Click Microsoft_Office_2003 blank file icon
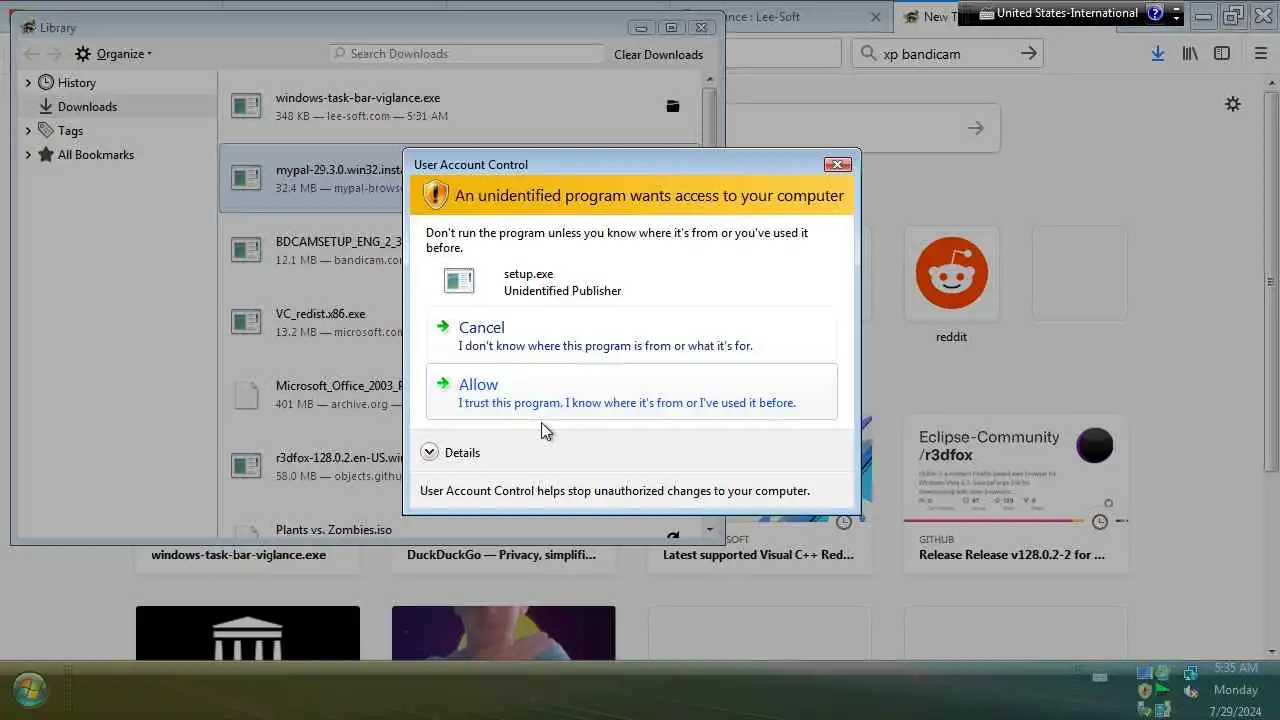The height and width of the screenshot is (720, 1280). coord(246,395)
